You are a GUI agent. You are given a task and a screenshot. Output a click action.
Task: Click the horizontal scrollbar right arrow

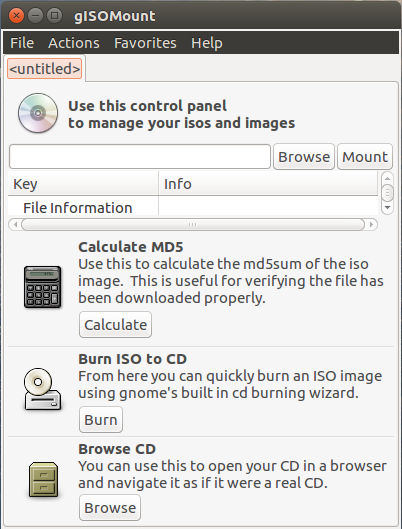[372, 224]
